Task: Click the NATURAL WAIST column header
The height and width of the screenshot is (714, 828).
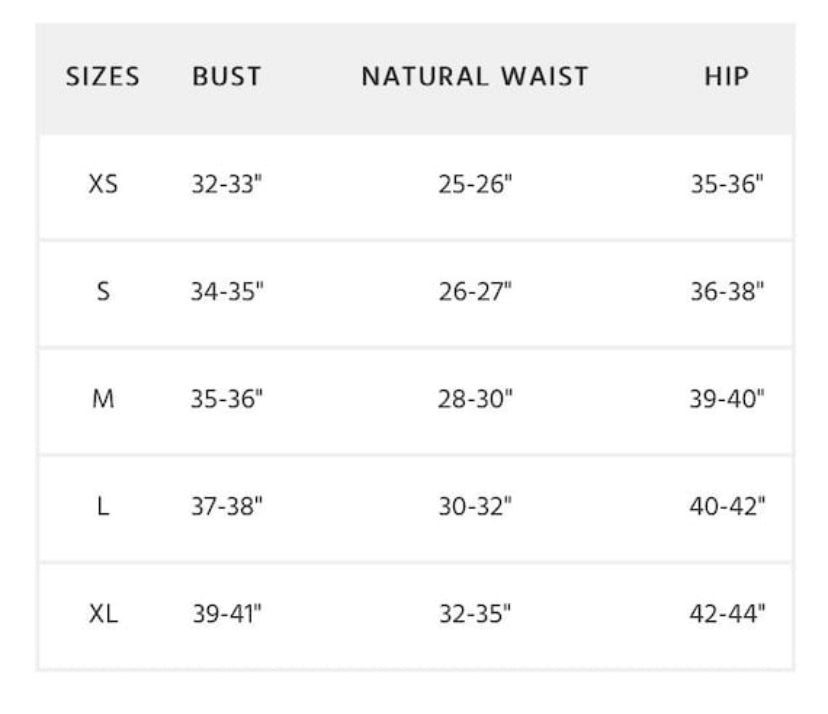Action: 475,77
